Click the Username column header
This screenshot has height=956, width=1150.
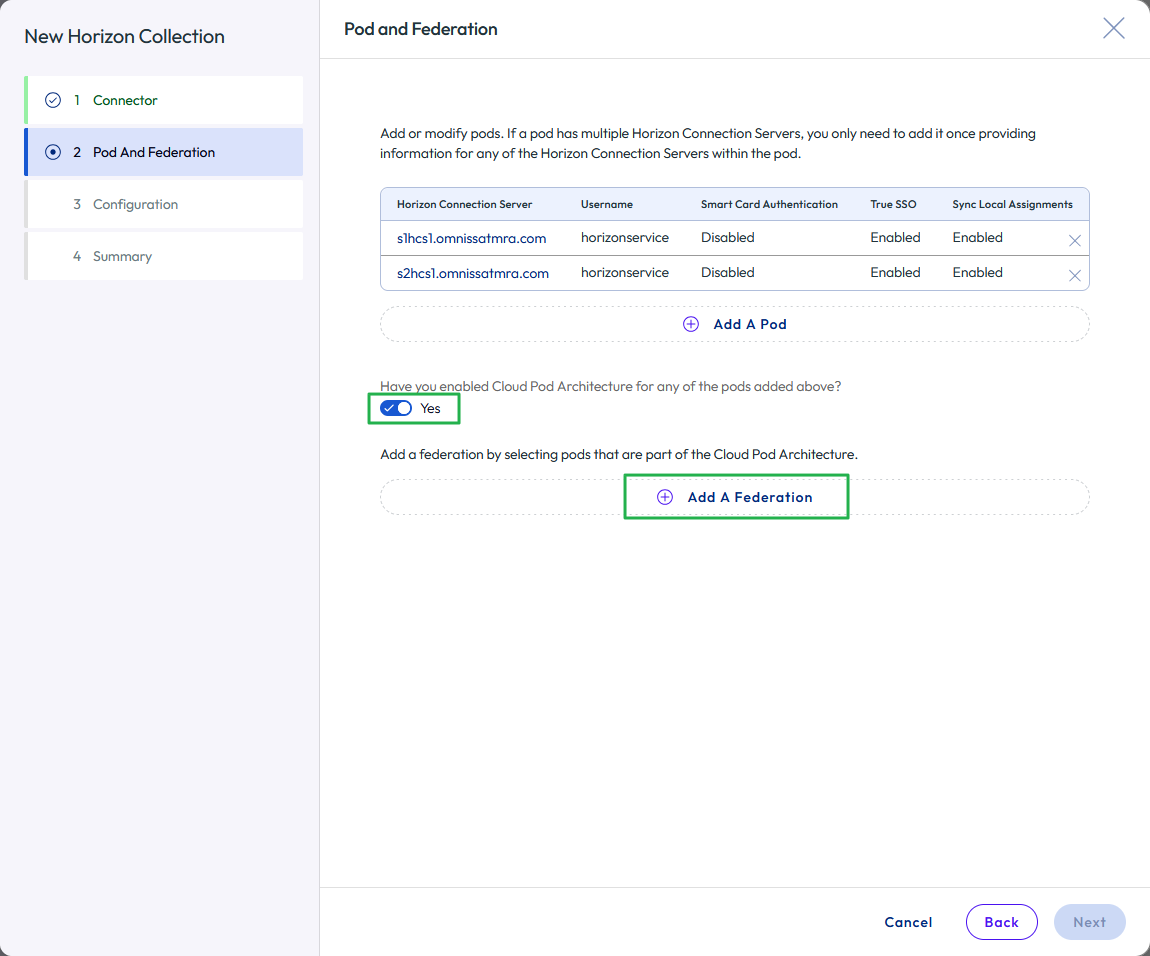(x=606, y=204)
